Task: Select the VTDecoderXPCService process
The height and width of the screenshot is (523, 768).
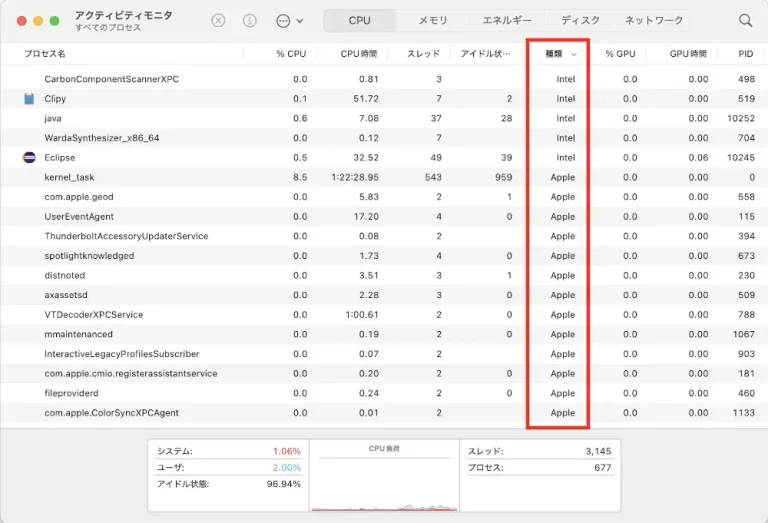Action: [x=94, y=314]
